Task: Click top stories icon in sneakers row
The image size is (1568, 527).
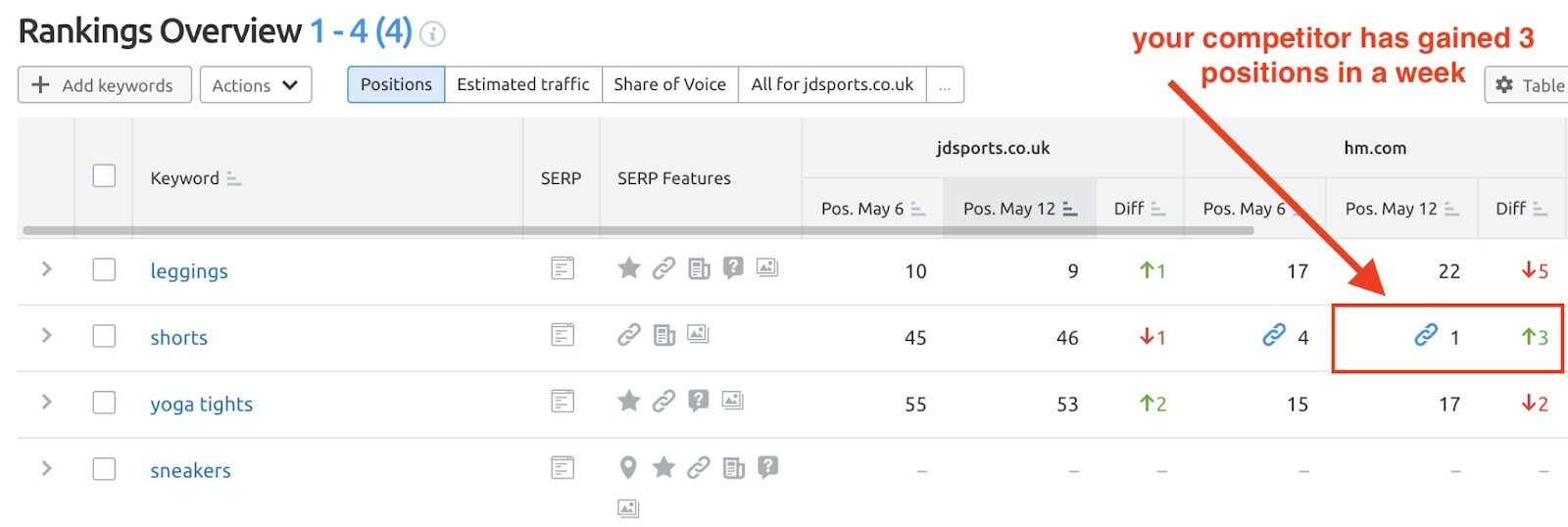Action: tap(734, 468)
